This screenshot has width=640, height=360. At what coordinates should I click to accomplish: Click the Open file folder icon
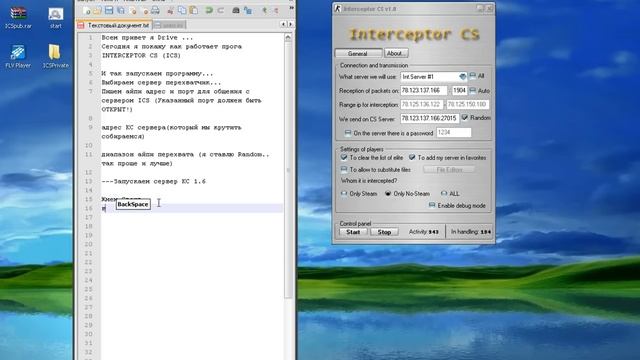pos(97,10)
